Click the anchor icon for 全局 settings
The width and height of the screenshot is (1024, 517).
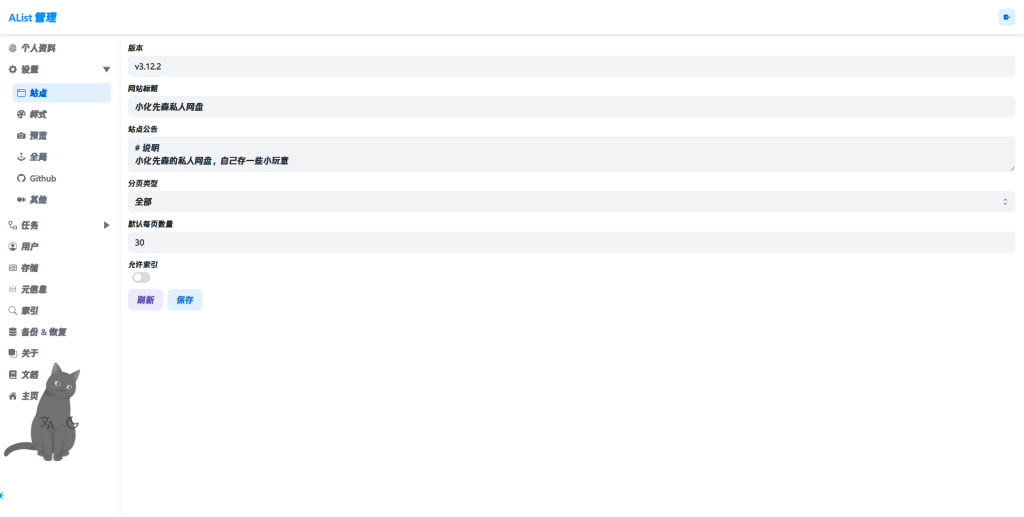(21, 157)
